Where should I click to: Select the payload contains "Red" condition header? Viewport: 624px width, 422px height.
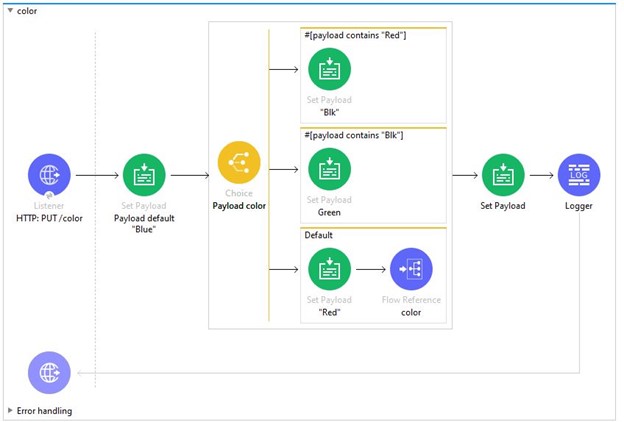coord(353,35)
